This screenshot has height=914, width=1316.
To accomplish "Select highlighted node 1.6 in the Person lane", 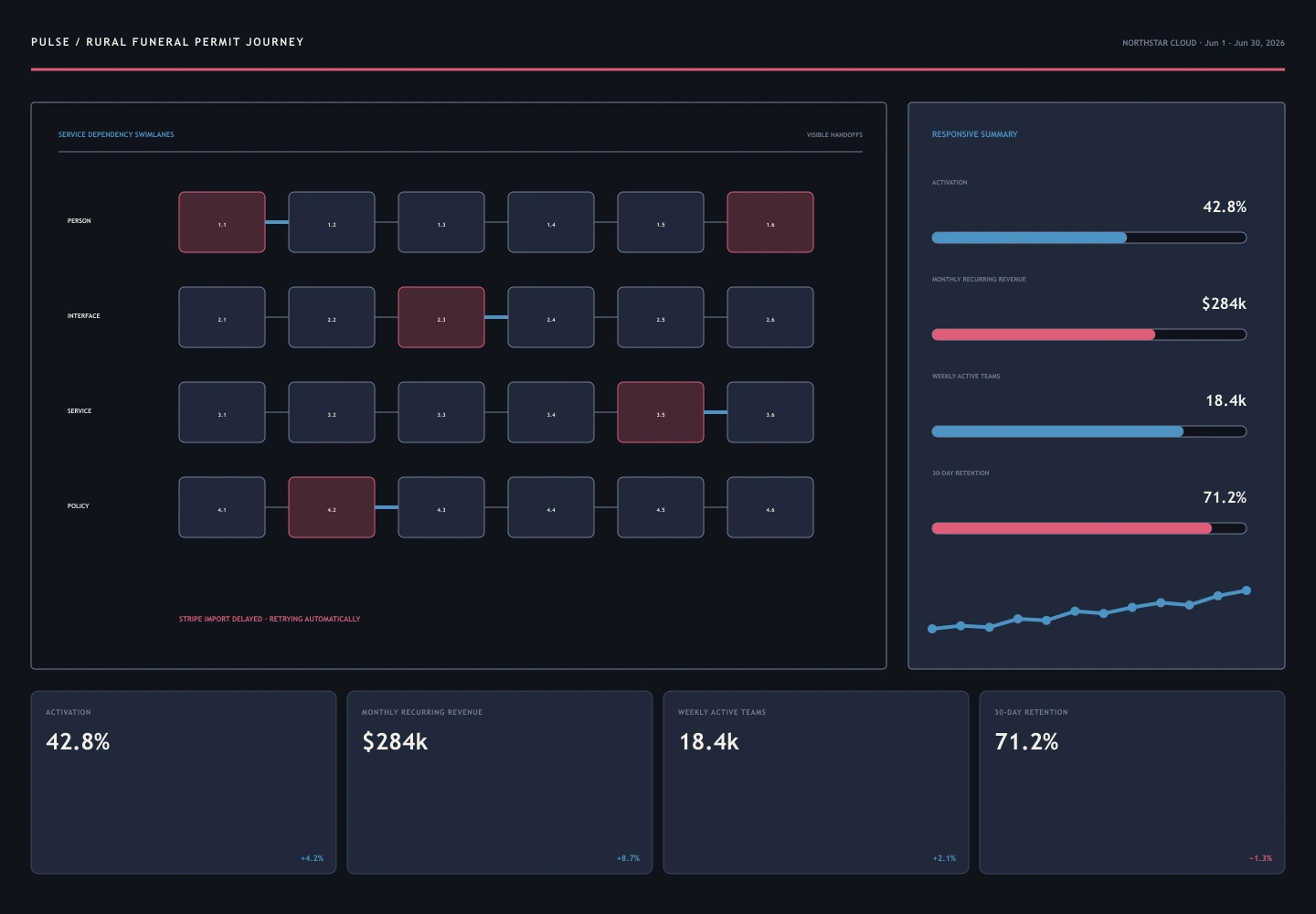I will [770, 222].
